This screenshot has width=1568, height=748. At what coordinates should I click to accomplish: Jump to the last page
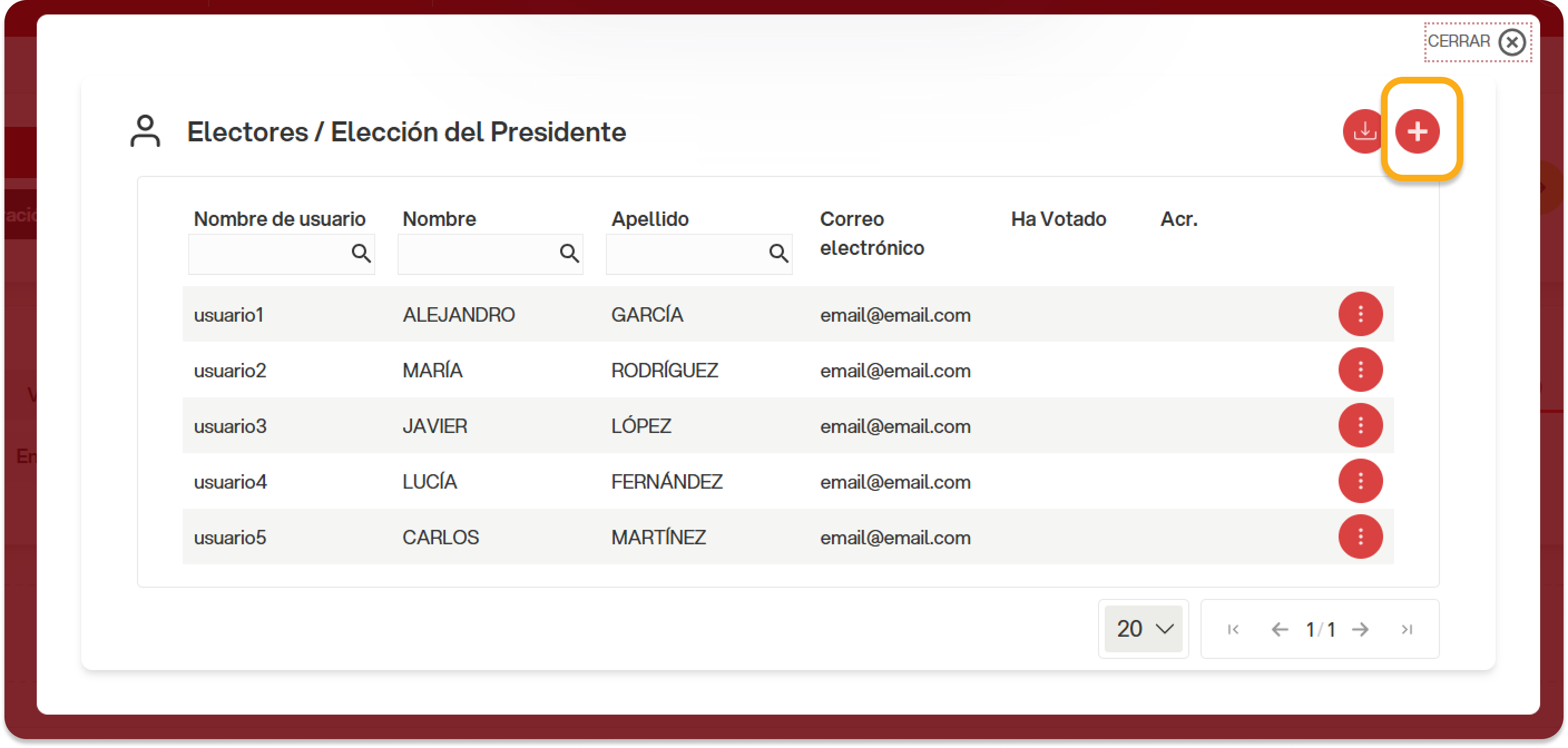click(1406, 629)
